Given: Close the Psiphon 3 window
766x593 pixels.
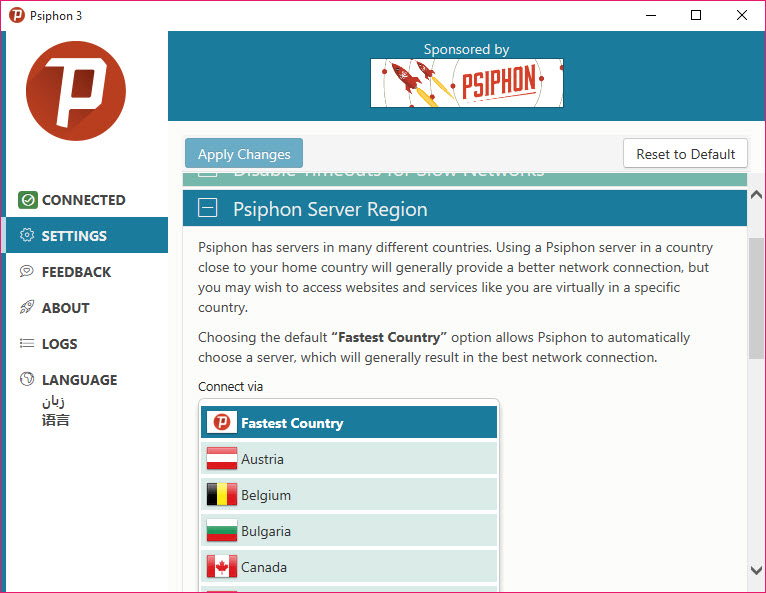Looking at the screenshot, I should tap(742, 15).
